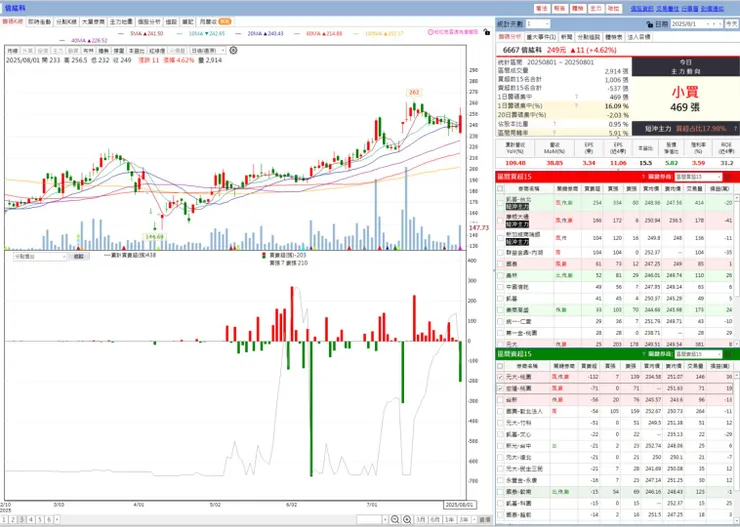Click the zoom out magnifier icon
This screenshot has width=740, height=527.
pyautogui.click(x=395, y=519)
